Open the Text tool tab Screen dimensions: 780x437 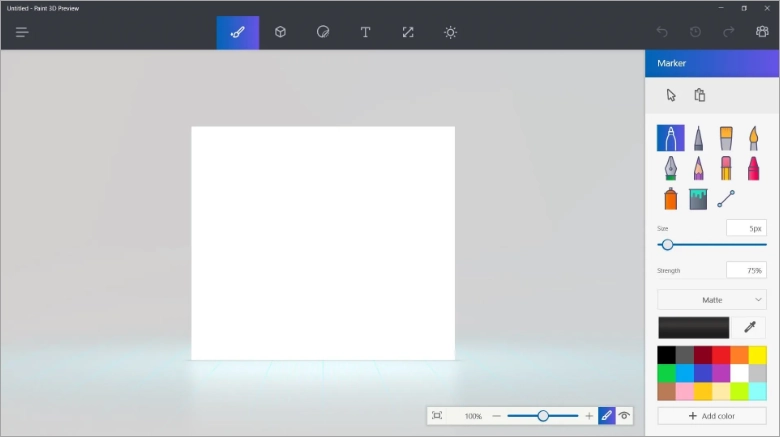click(365, 32)
